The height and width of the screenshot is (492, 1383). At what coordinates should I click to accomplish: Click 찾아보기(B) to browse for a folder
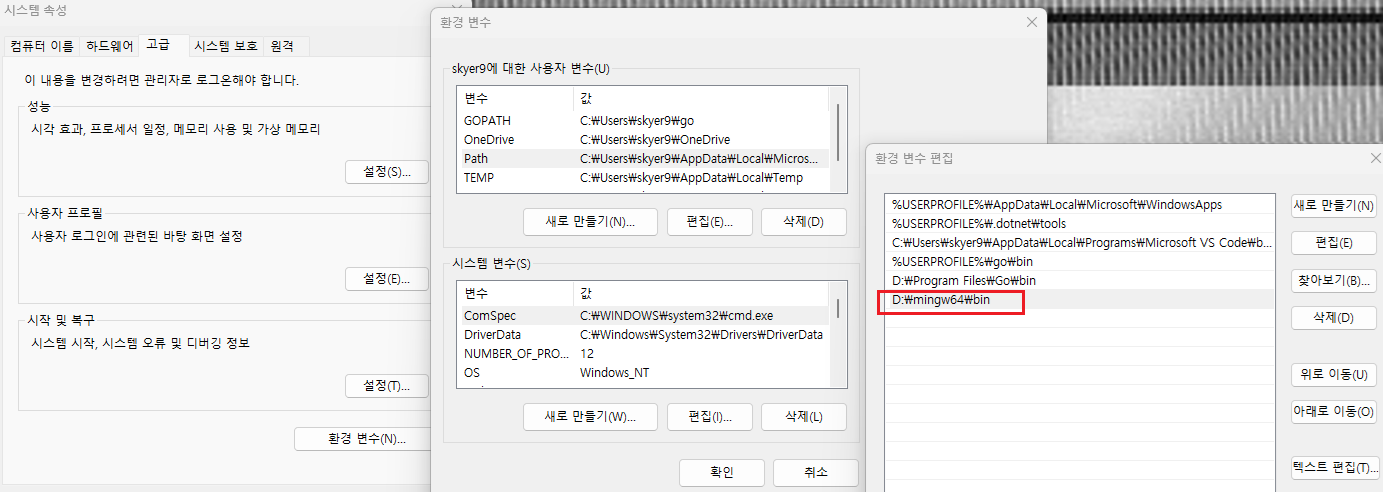pos(1333,281)
